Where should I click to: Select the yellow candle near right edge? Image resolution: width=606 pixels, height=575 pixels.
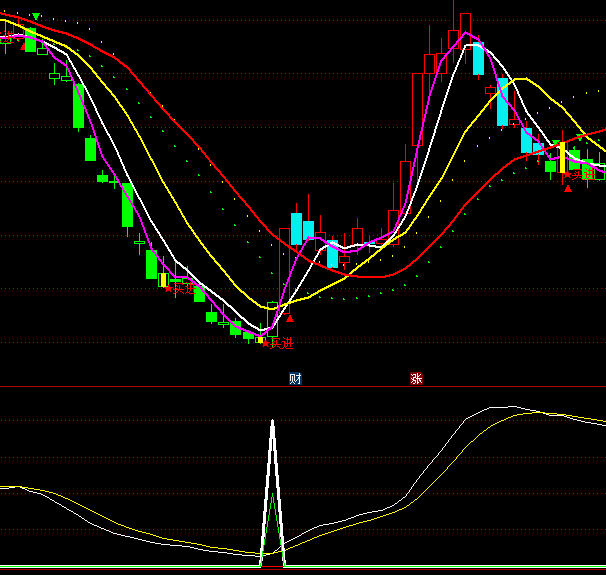(562, 157)
